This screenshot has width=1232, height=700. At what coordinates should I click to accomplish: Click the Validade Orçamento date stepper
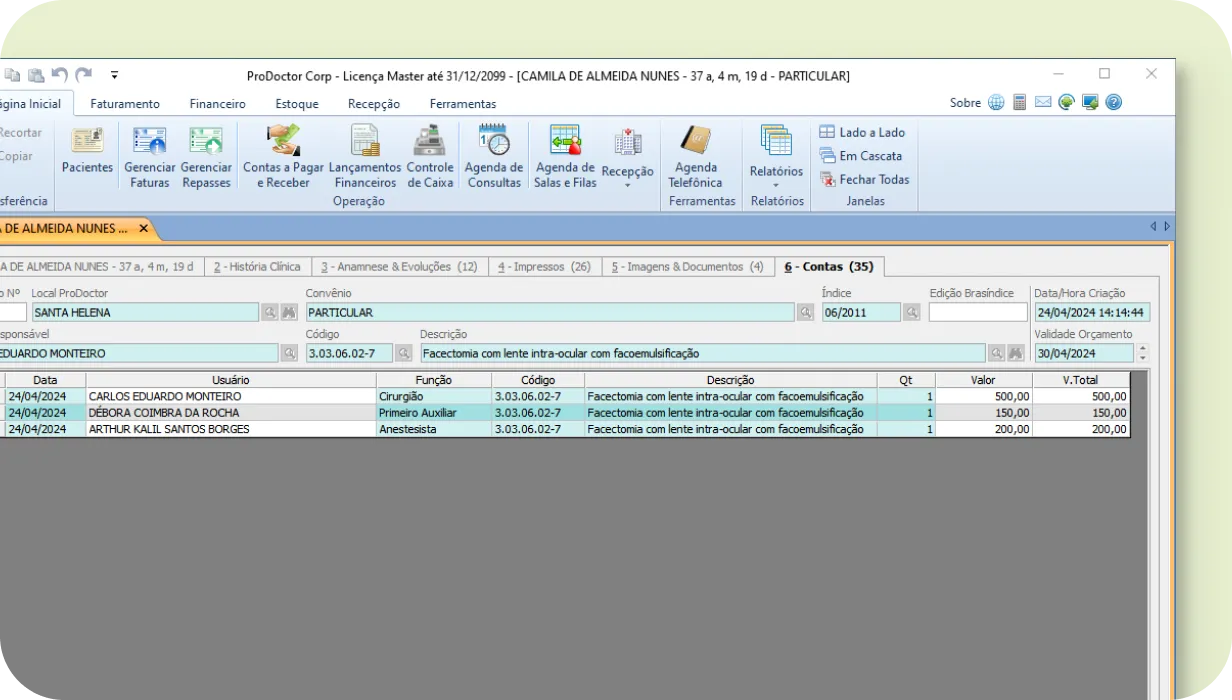coord(1143,352)
